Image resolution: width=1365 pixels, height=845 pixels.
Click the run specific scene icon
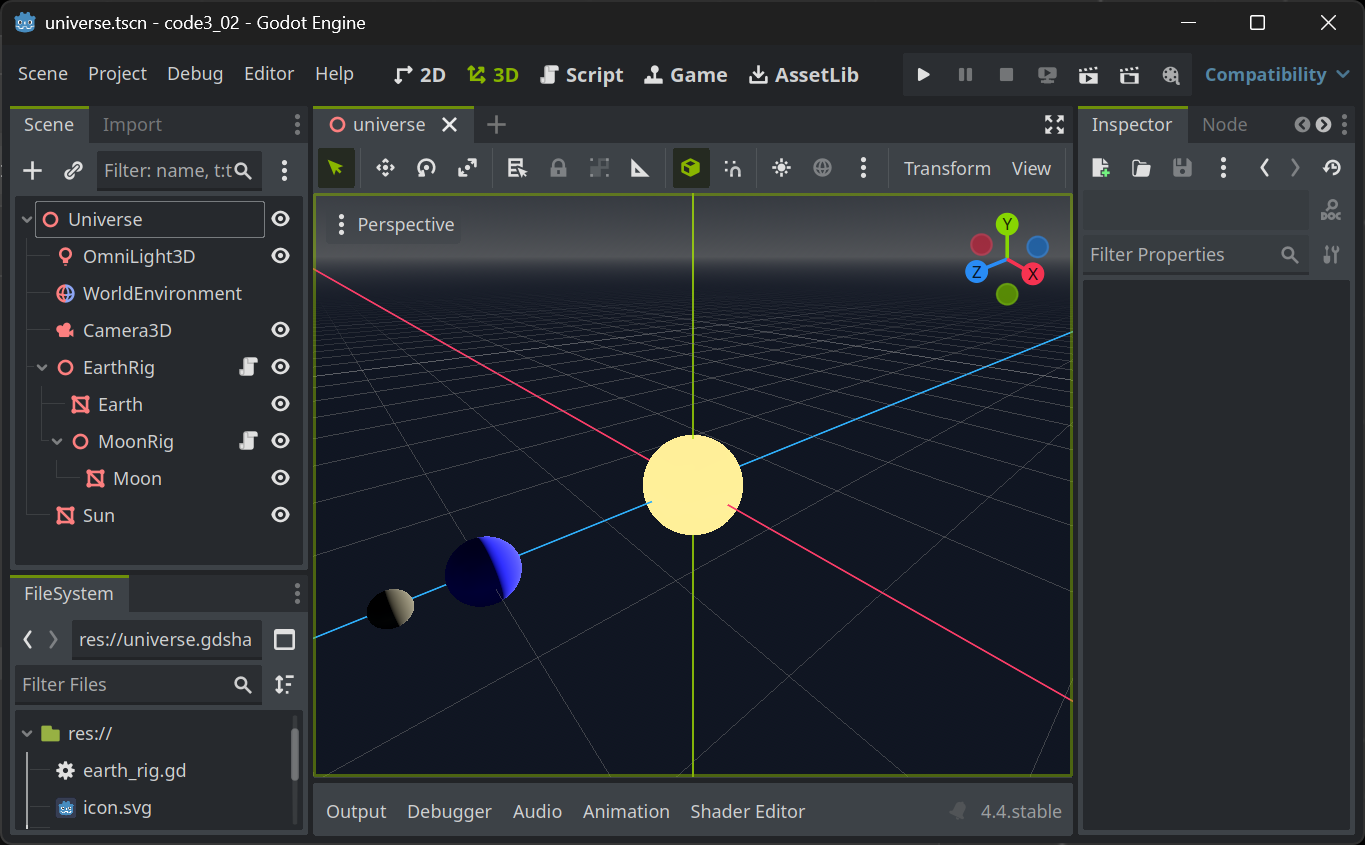click(x=1129, y=75)
